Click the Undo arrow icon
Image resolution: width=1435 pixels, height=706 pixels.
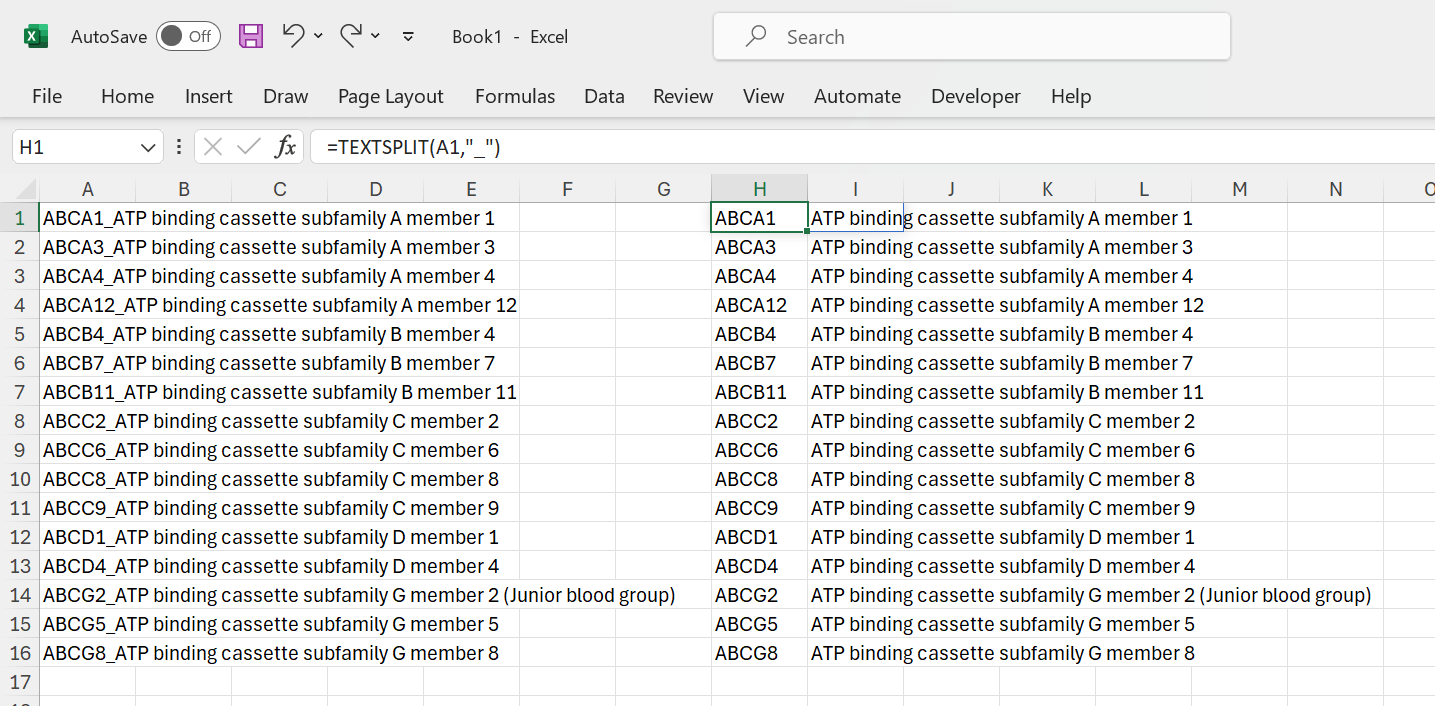pos(292,36)
